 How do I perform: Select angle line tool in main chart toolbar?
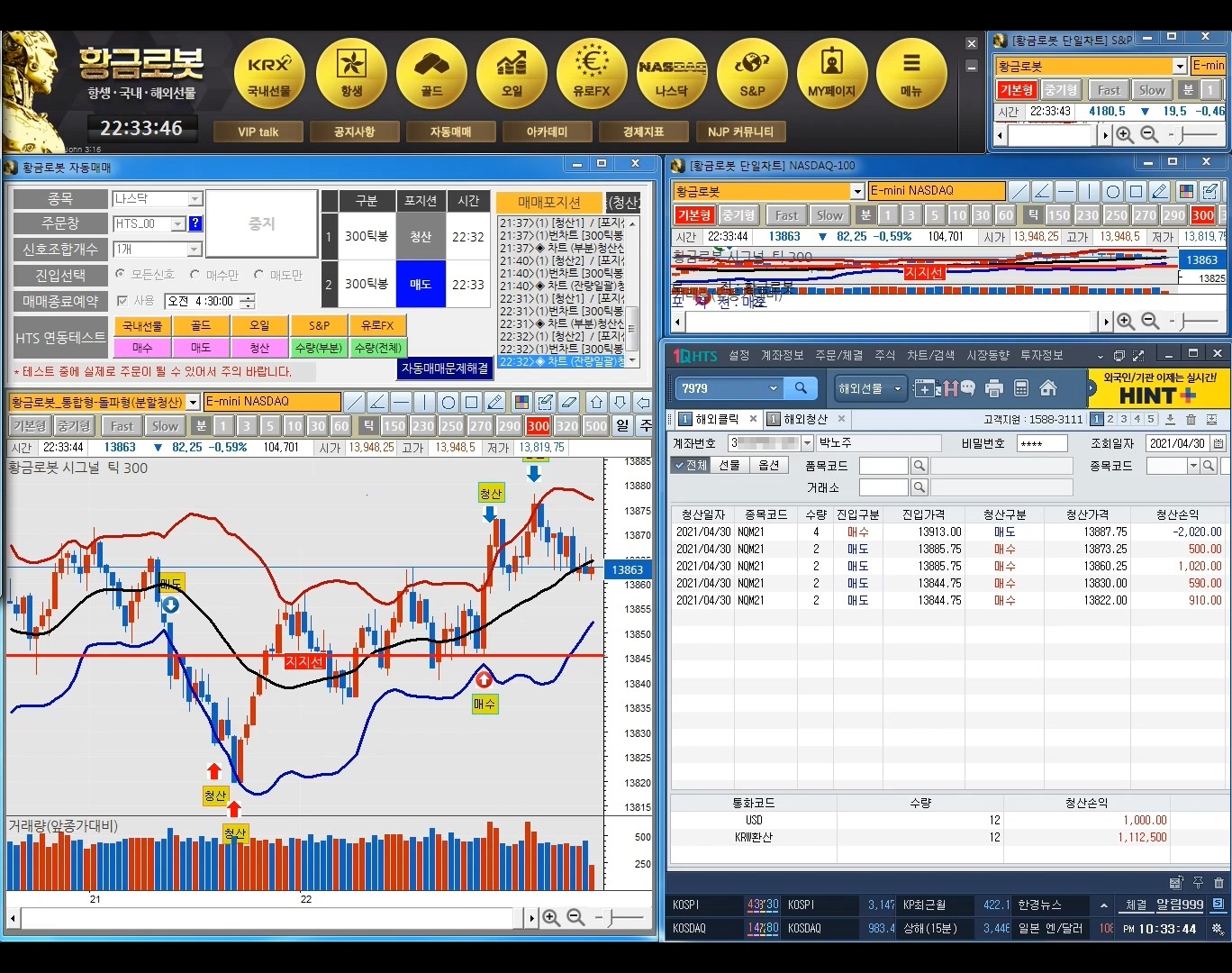pyautogui.click(x=378, y=402)
